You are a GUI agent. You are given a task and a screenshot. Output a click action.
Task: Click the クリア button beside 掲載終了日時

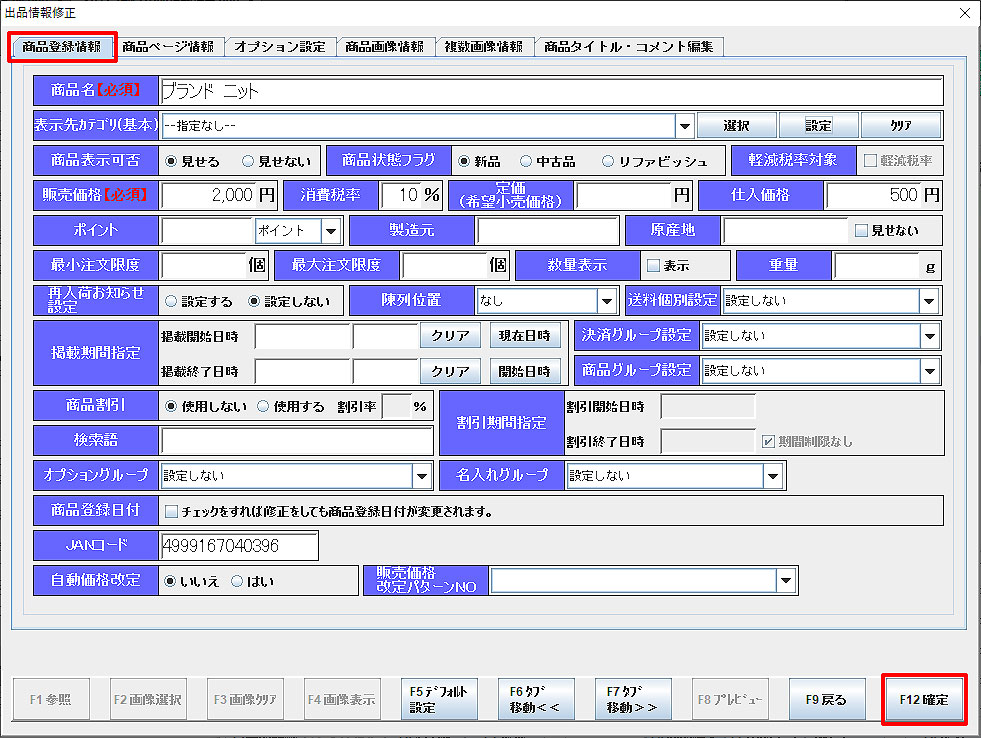(450, 371)
